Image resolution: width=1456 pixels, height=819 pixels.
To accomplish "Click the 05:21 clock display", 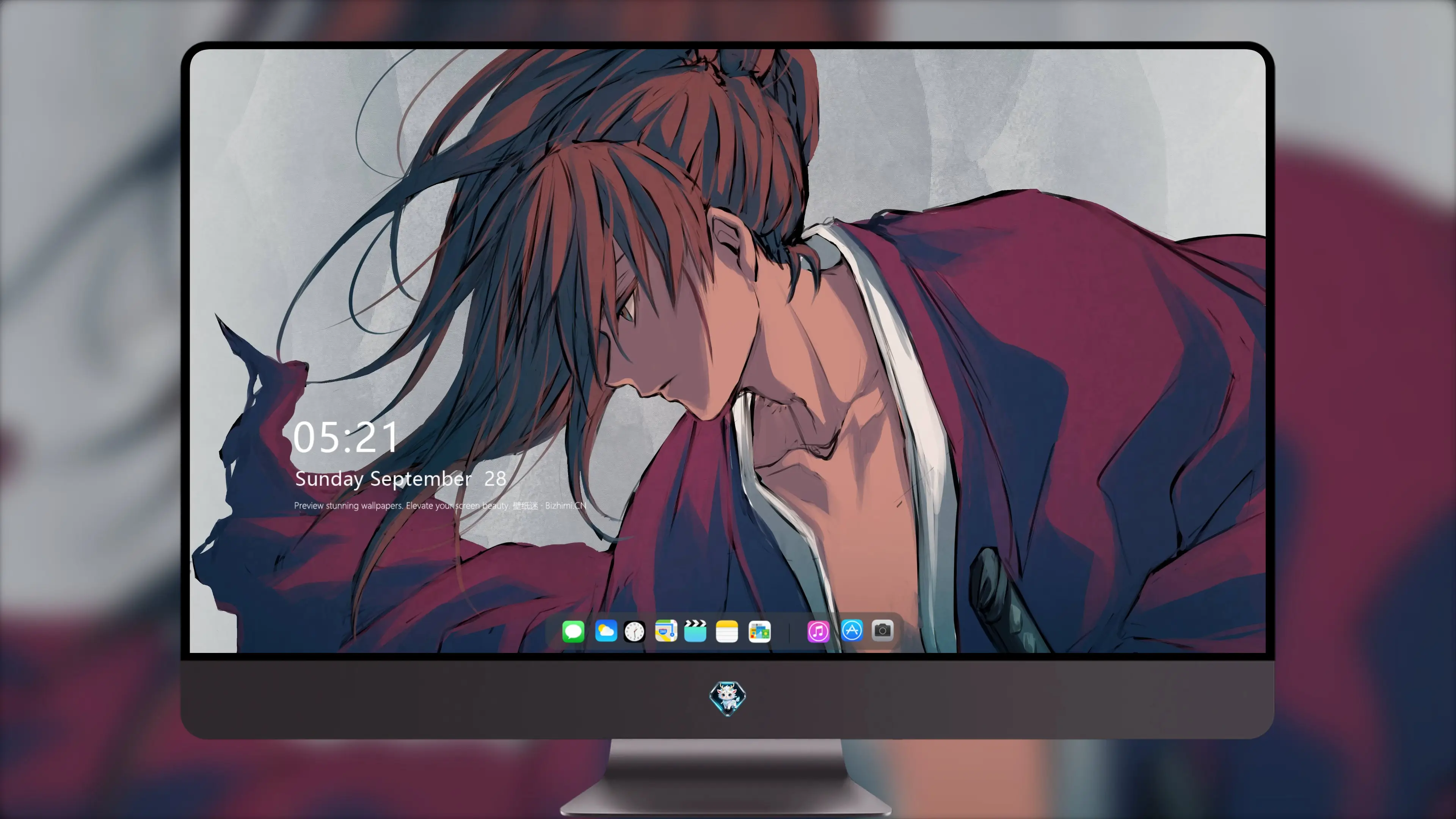I will coord(345,438).
